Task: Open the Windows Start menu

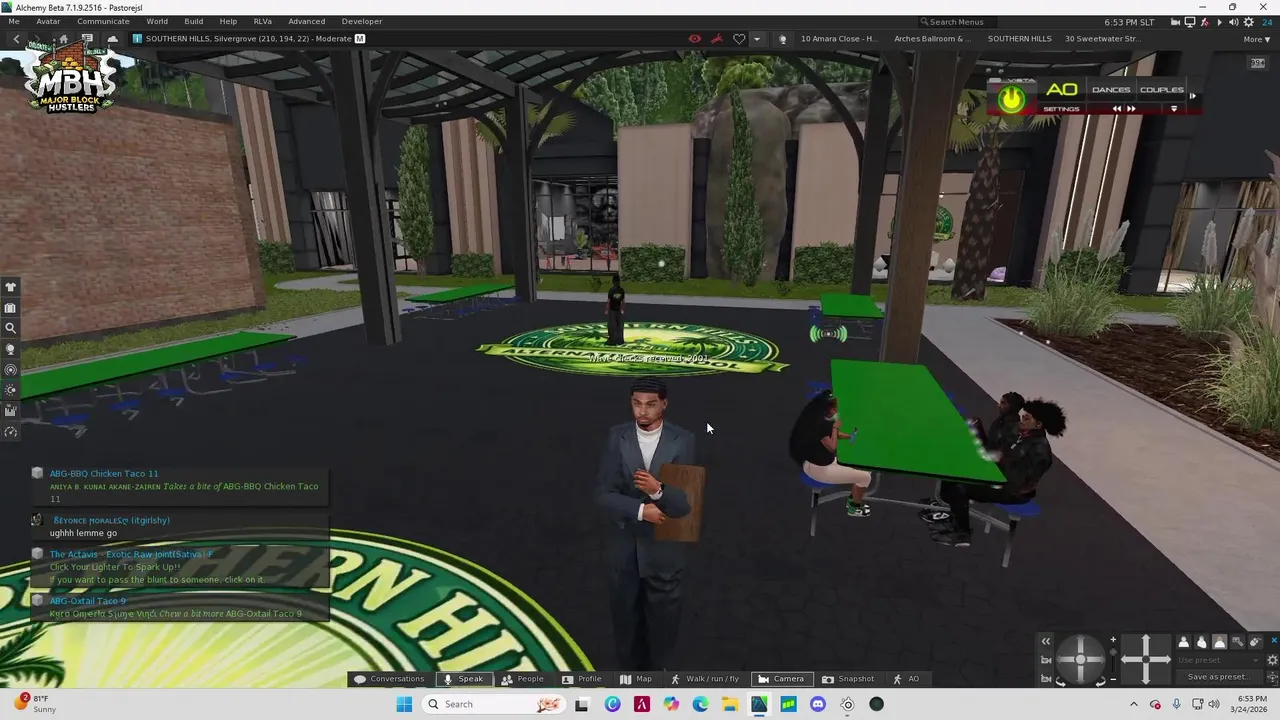Action: (x=404, y=704)
